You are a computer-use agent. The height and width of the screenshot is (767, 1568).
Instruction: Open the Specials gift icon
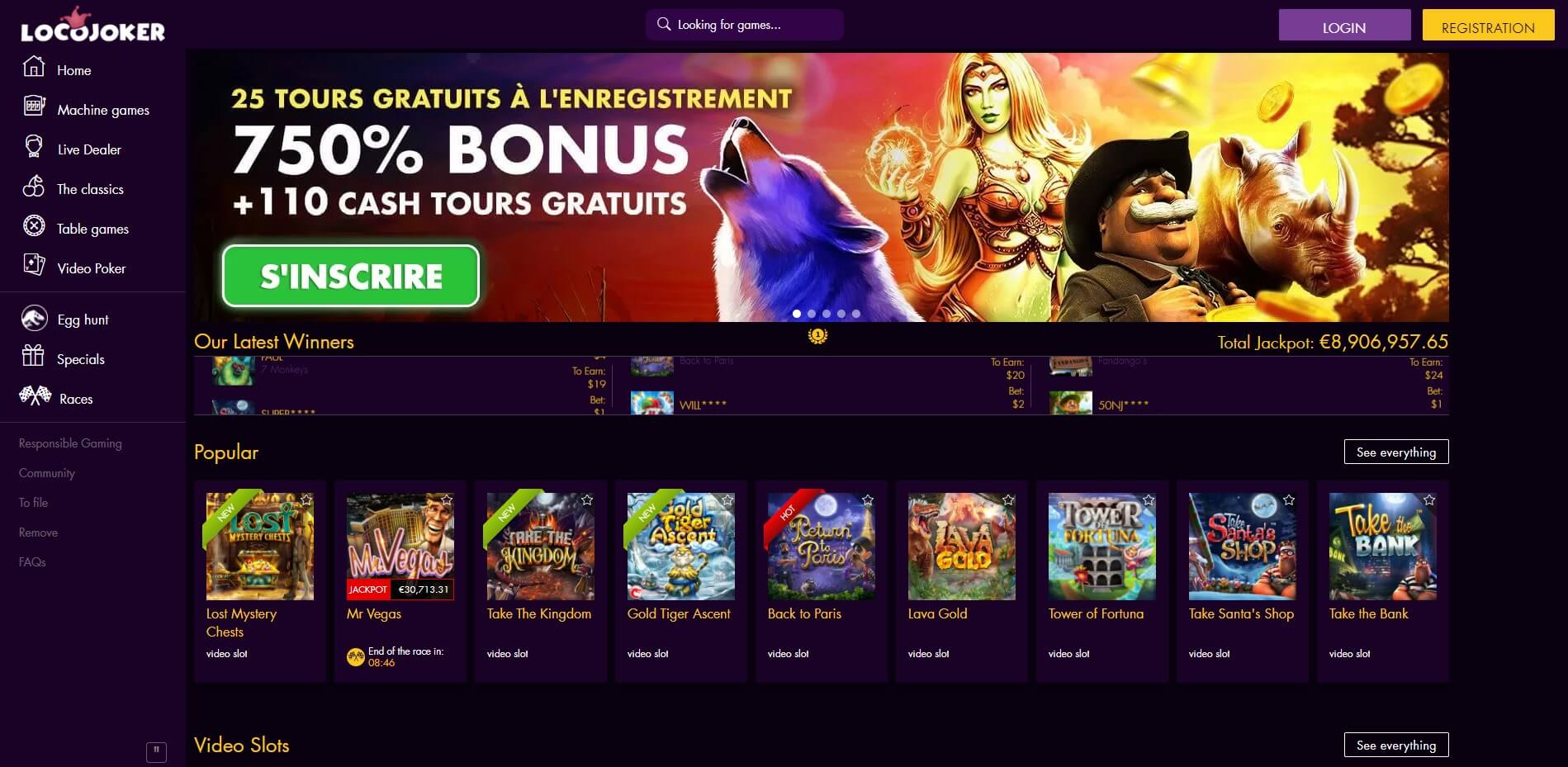pyautogui.click(x=33, y=356)
